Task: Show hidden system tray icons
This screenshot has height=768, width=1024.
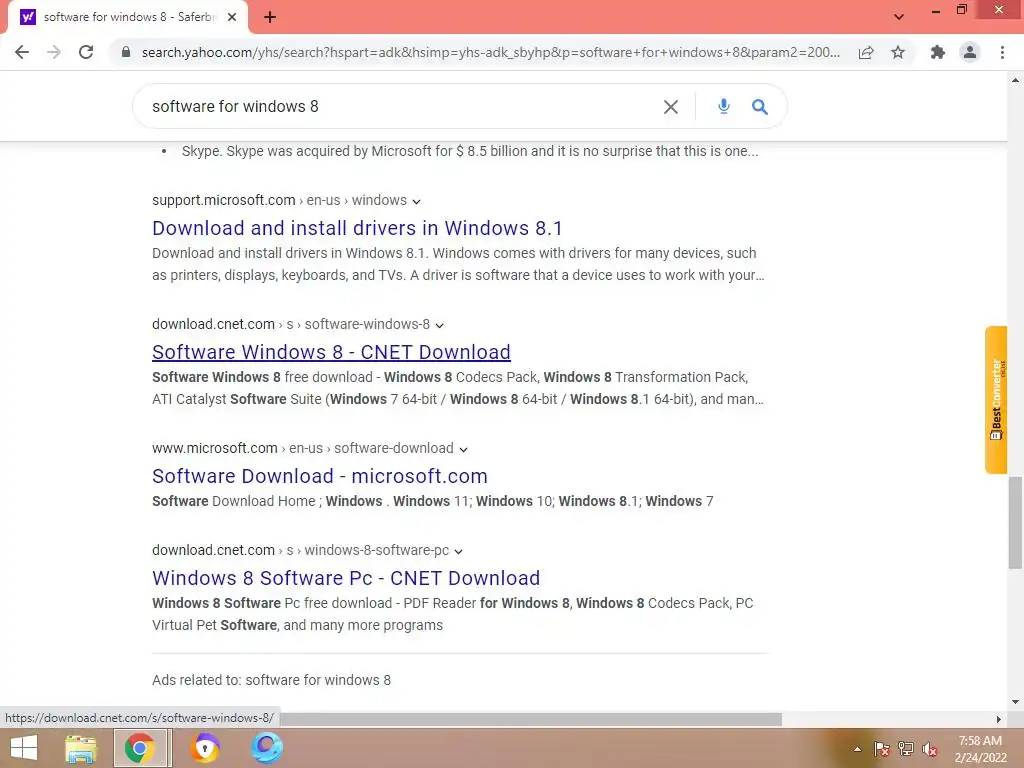Action: [x=857, y=749]
